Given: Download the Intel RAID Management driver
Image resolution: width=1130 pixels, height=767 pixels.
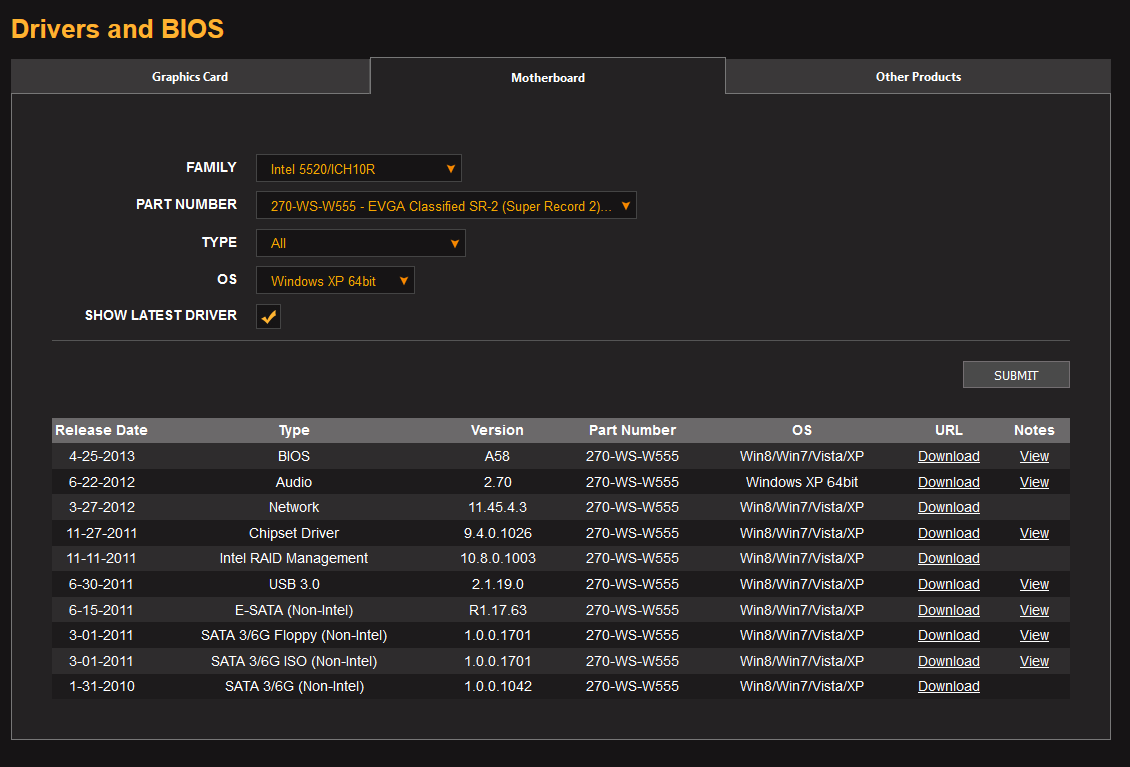Looking at the screenshot, I should 948,559.
